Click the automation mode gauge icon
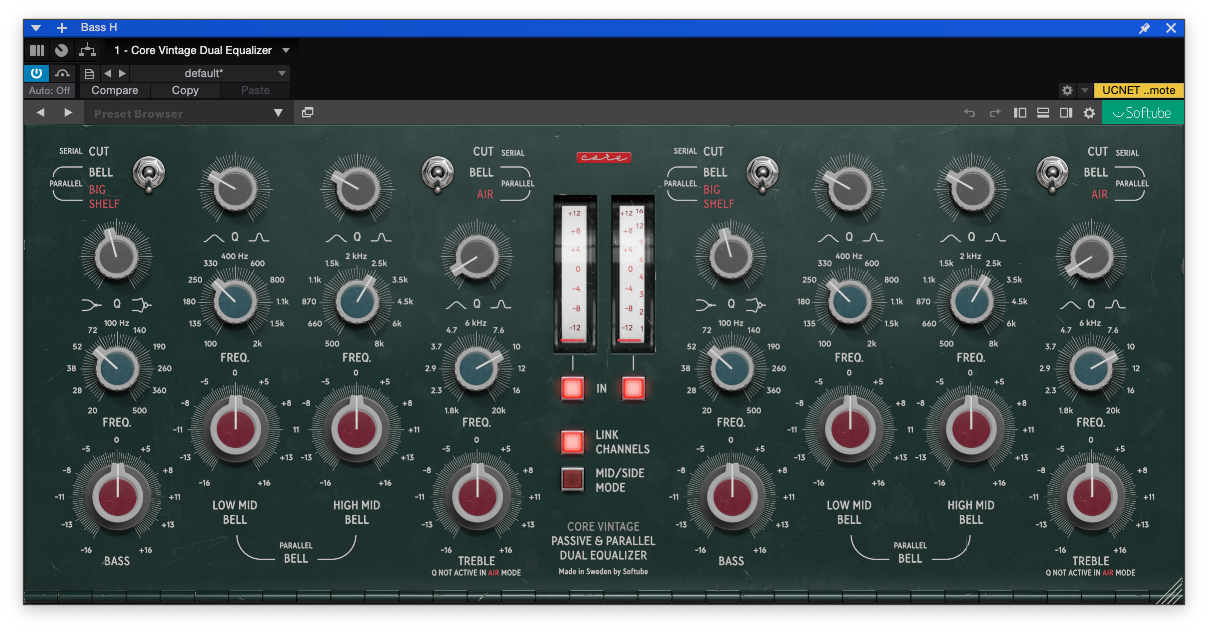The image size is (1208, 632). click(x=62, y=73)
